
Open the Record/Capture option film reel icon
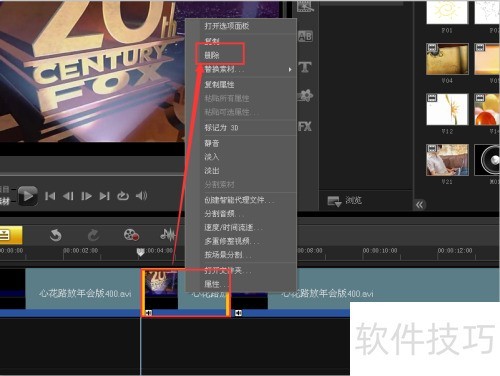[x=131, y=235]
